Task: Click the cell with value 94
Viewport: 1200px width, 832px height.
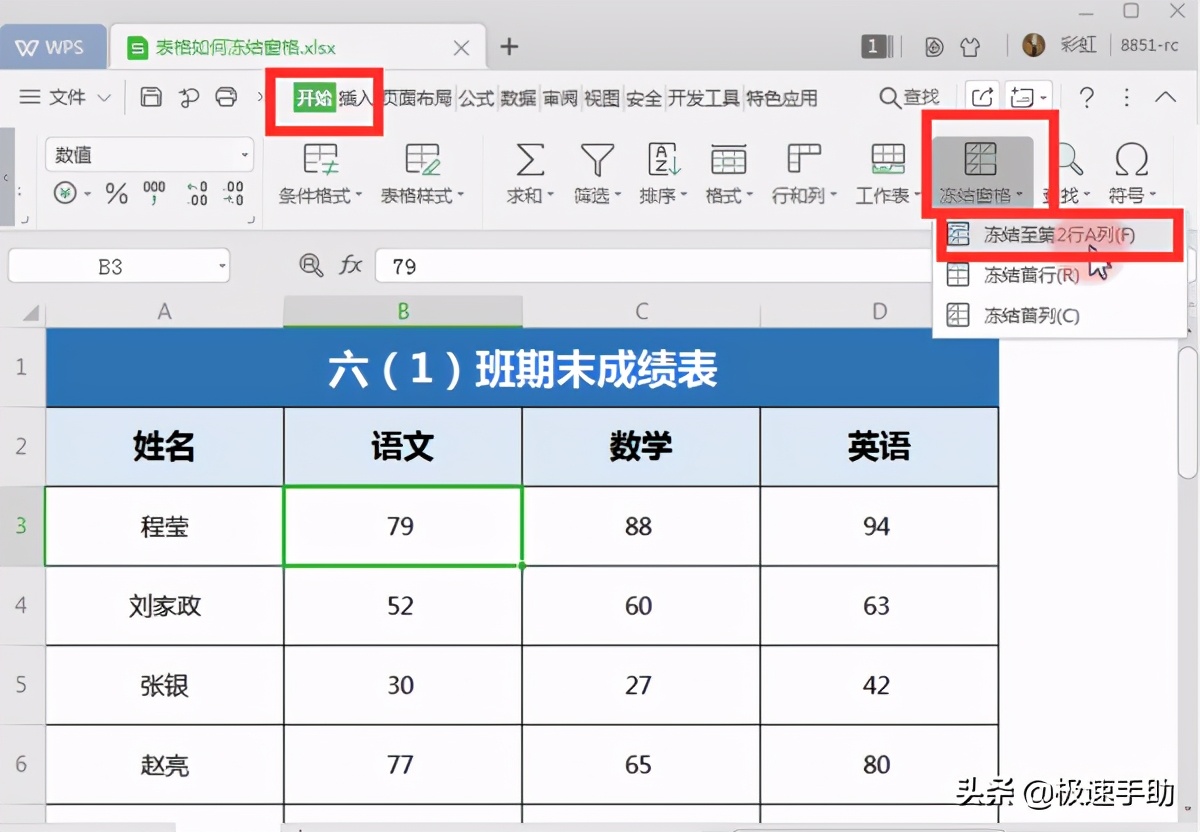Action: coord(879,526)
